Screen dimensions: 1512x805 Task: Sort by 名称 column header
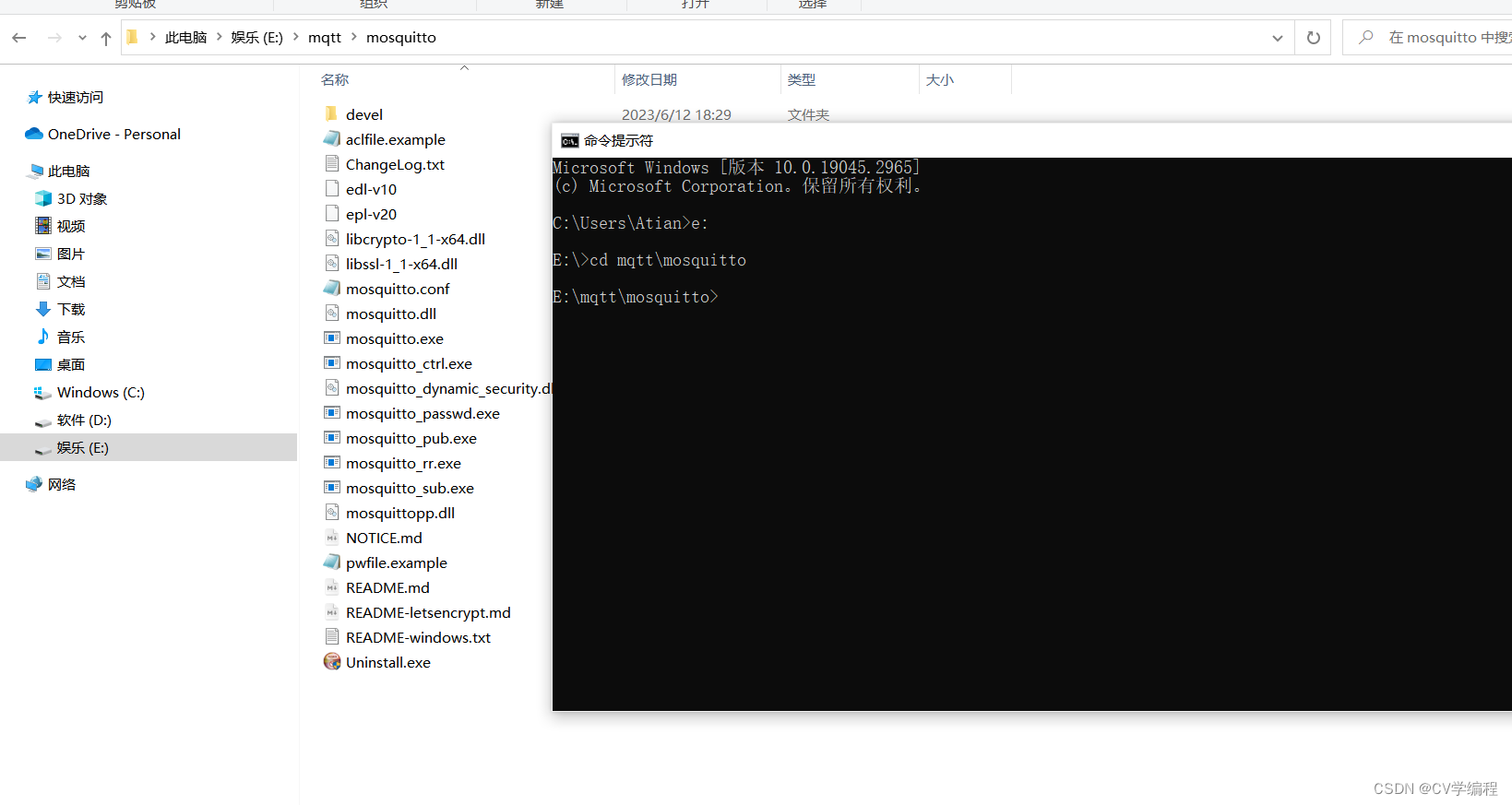(x=335, y=80)
